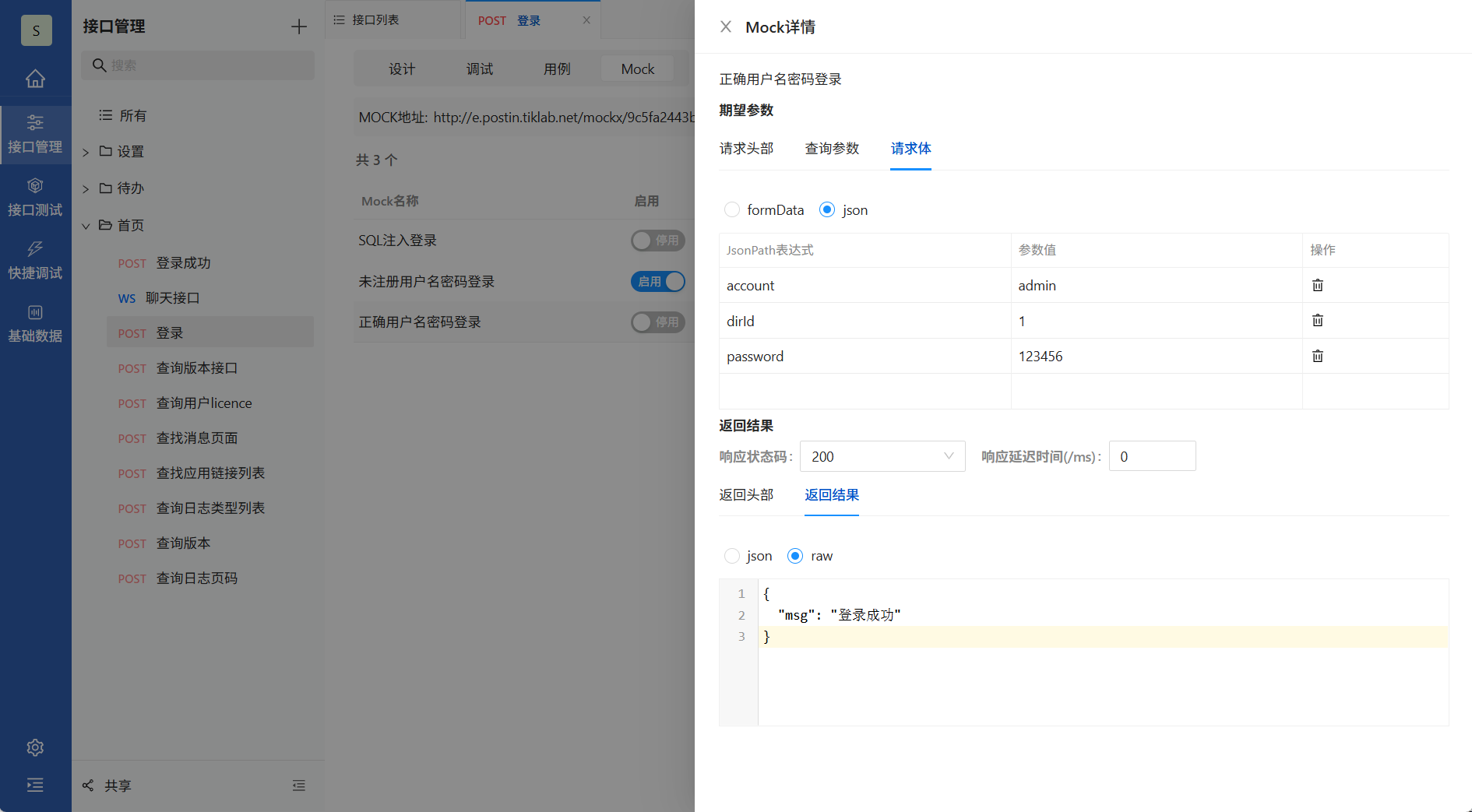
Task: Open the 请求头部 tab in Mock详情
Action: 745,148
